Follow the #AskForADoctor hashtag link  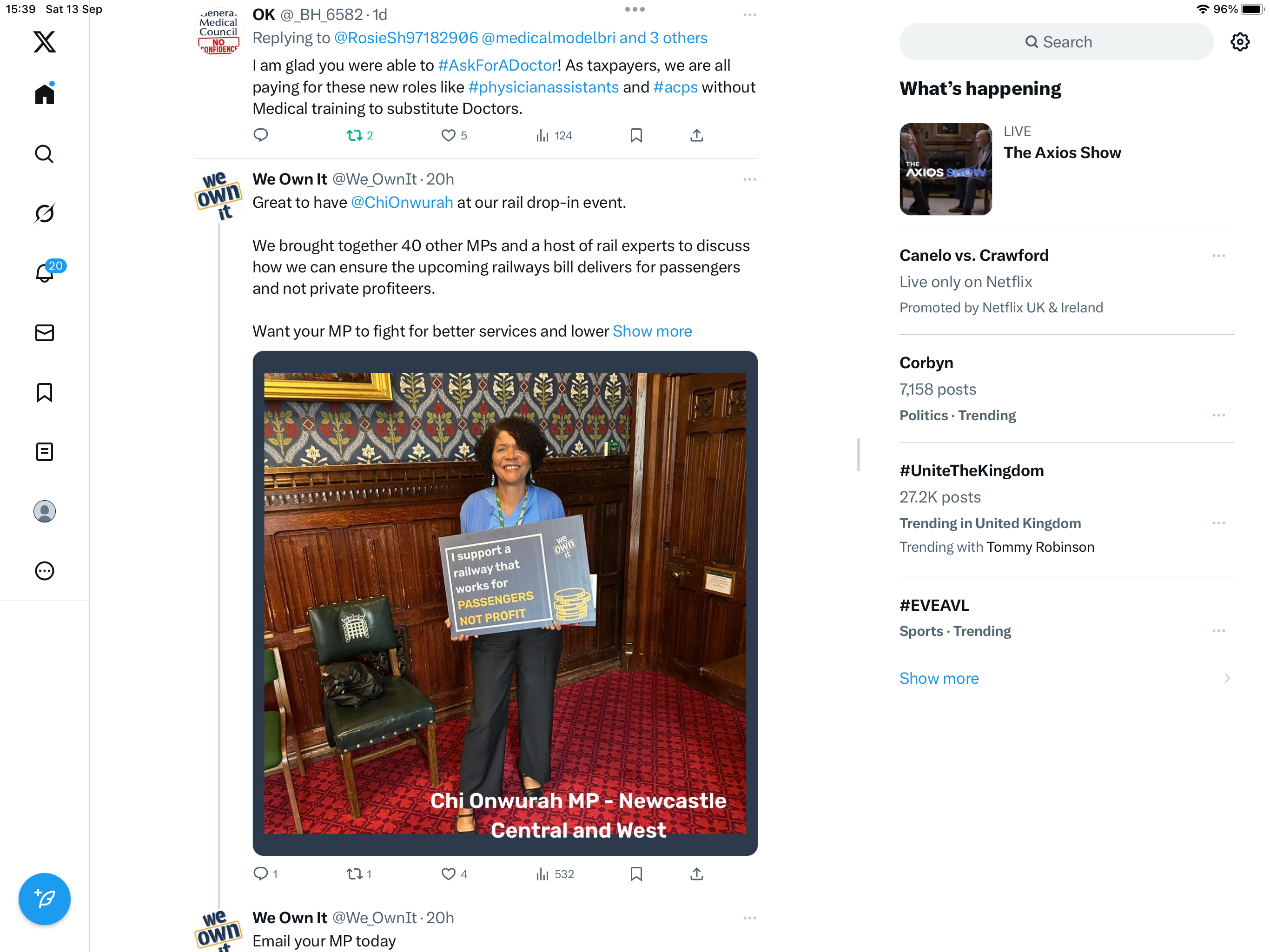(x=497, y=66)
